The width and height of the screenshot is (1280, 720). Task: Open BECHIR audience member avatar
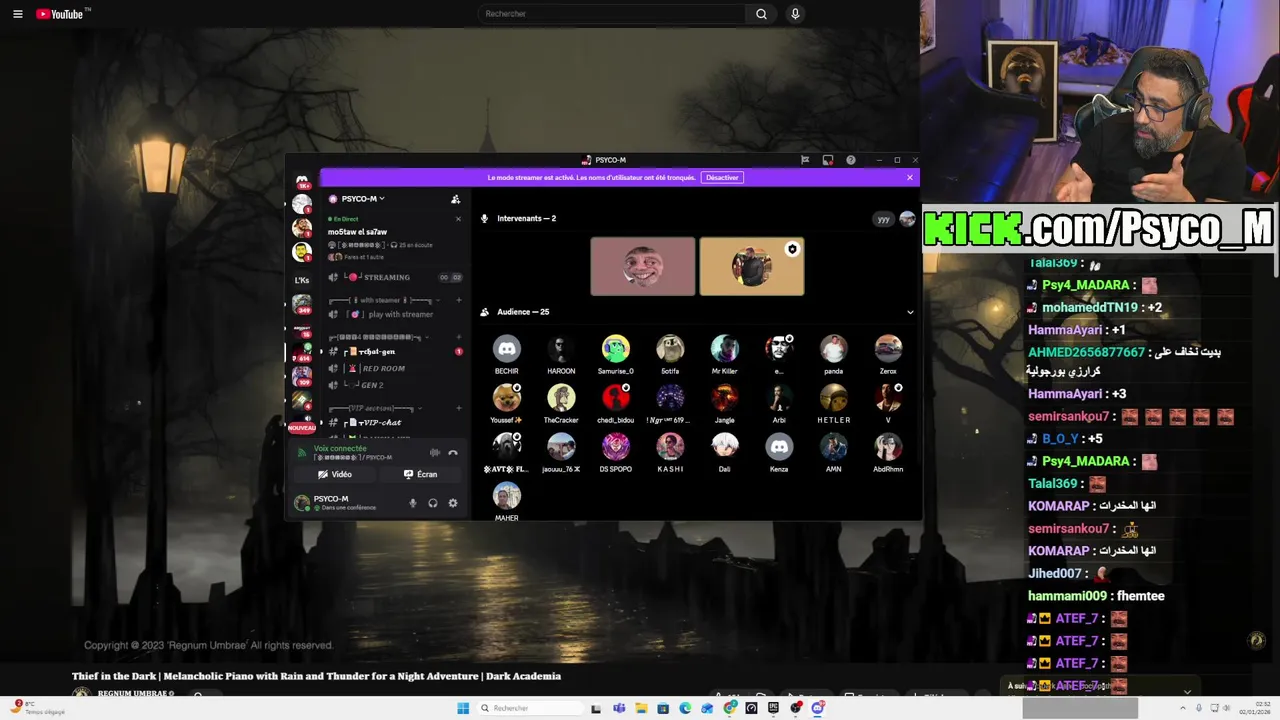click(507, 348)
